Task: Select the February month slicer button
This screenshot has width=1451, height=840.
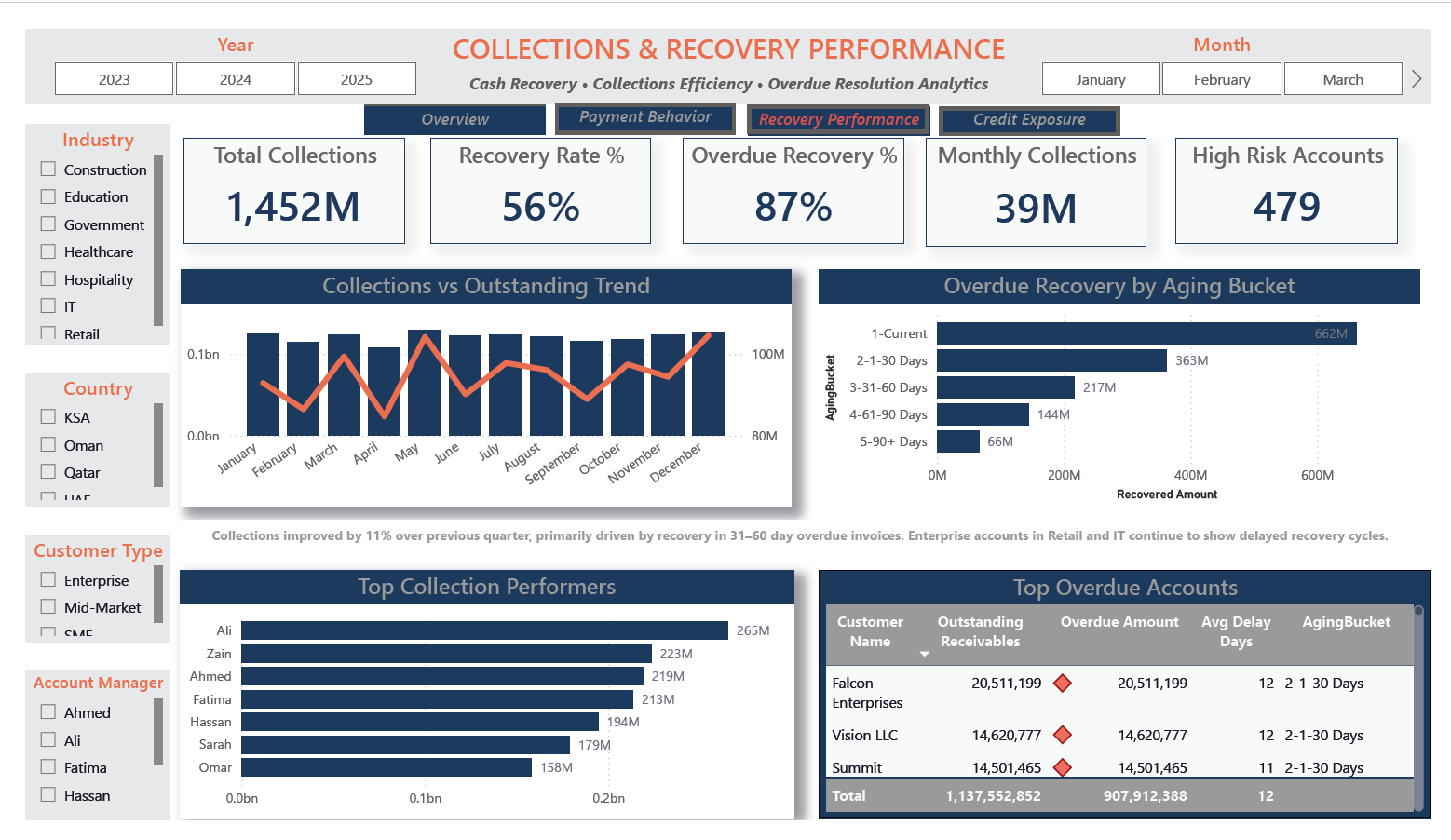Action: [1222, 79]
